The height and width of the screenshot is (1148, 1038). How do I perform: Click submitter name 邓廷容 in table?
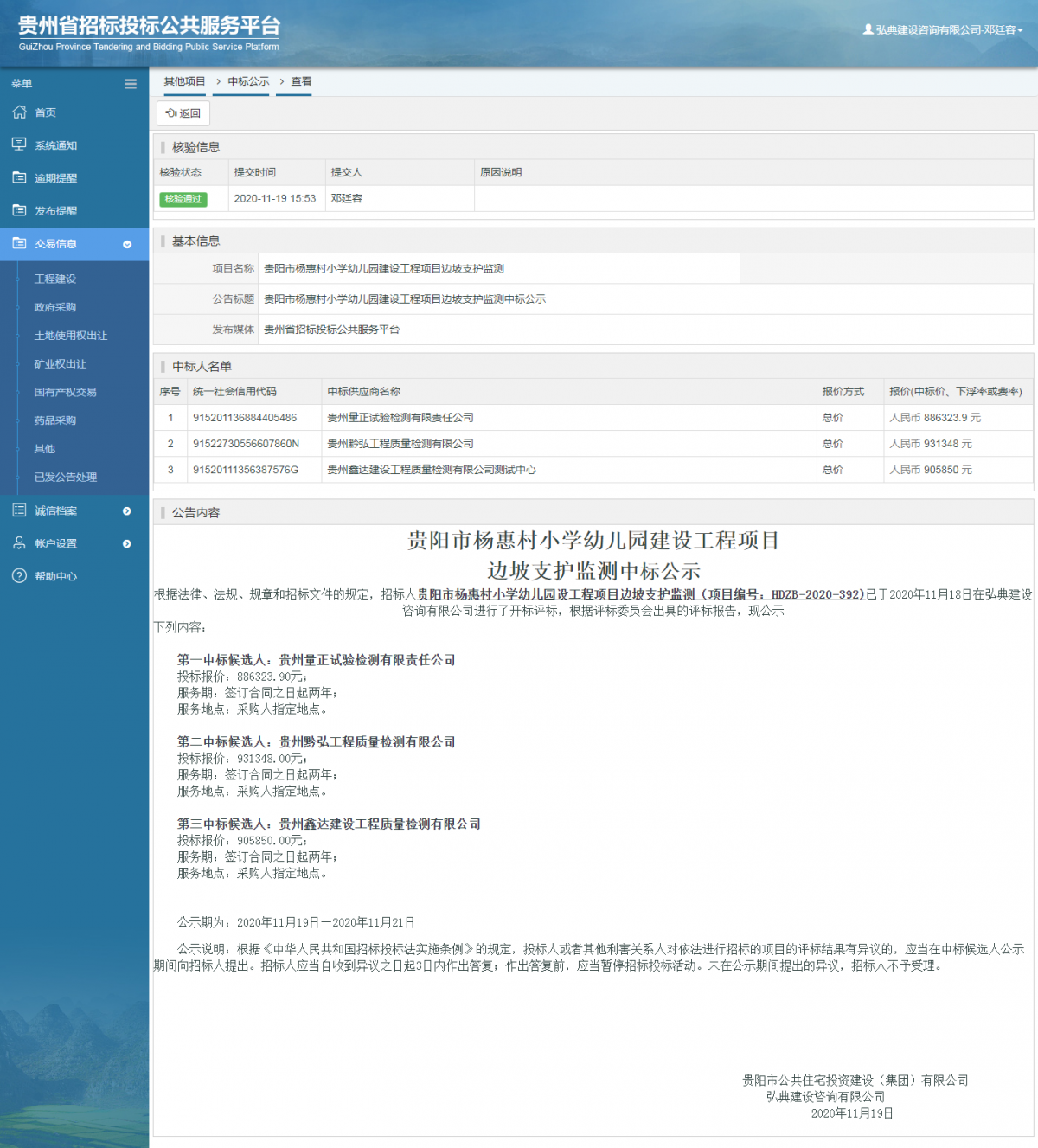tap(347, 198)
